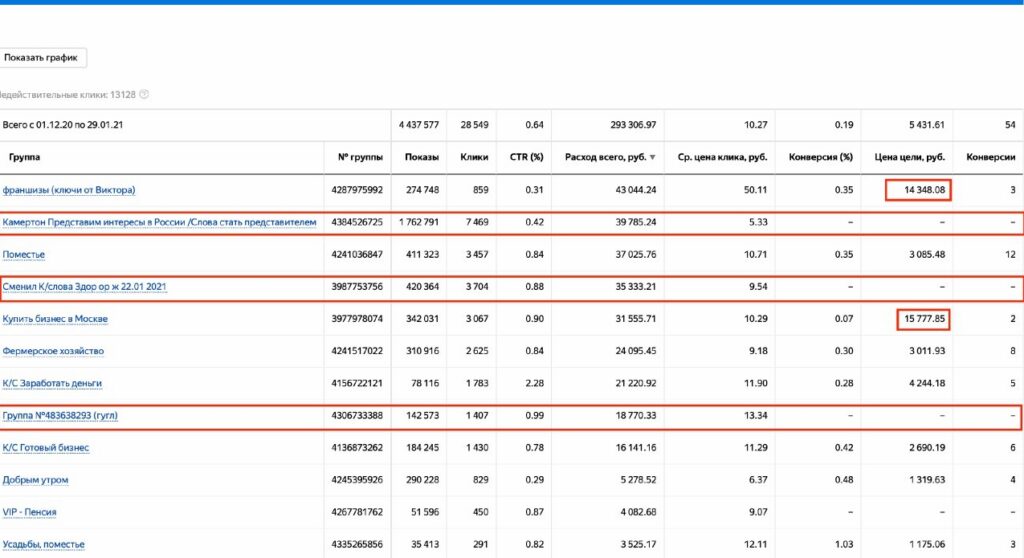Viewport: 1024px width, 558px height.
Task: Sort the table by the "Показы" column header
Action: coord(421,158)
